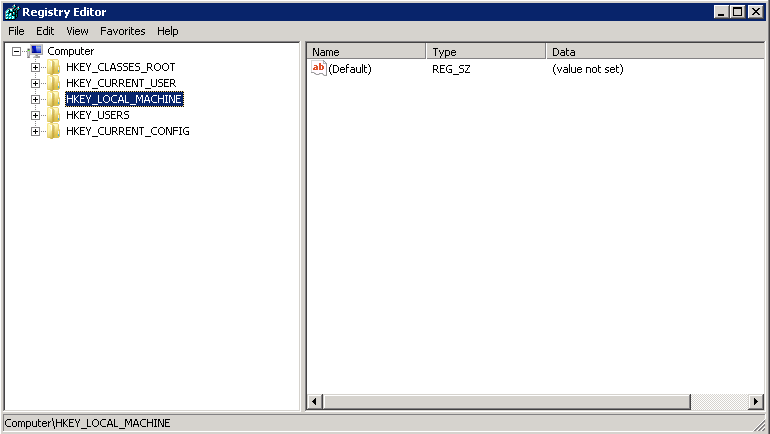Sort values by the Type column header

(486, 52)
